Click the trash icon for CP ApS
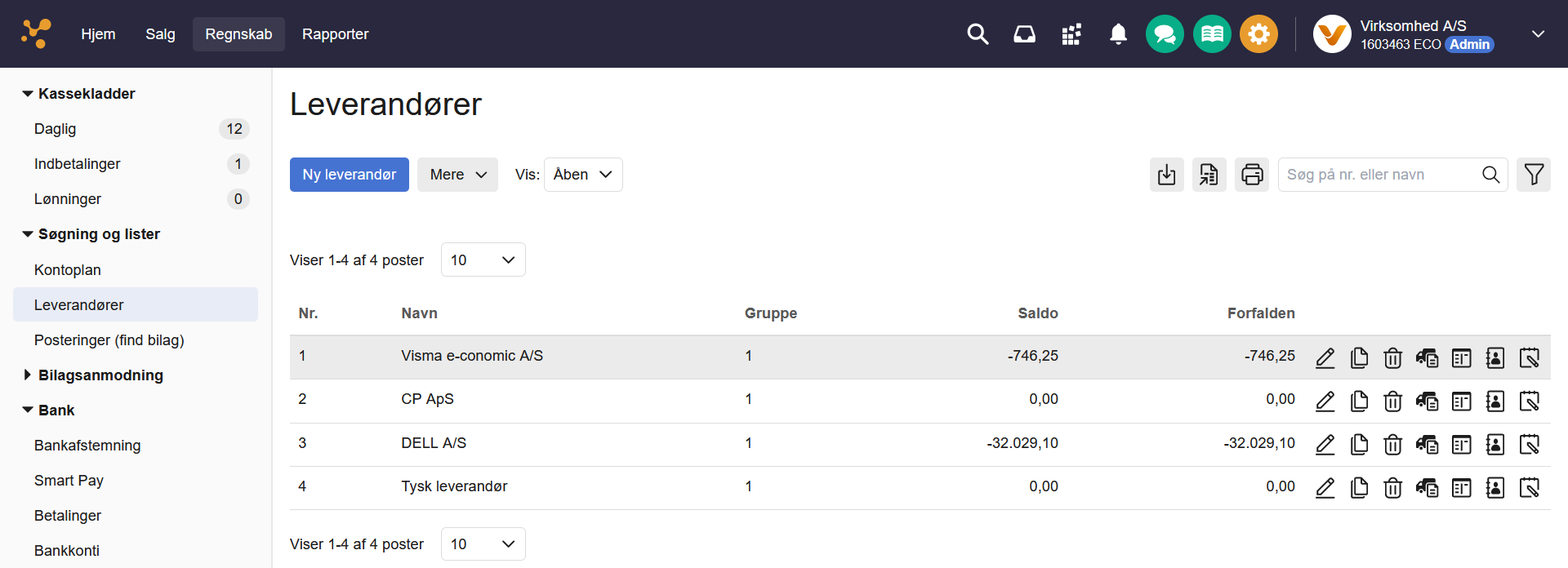Viewport: 1568px width, 568px height. [x=1392, y=402]
